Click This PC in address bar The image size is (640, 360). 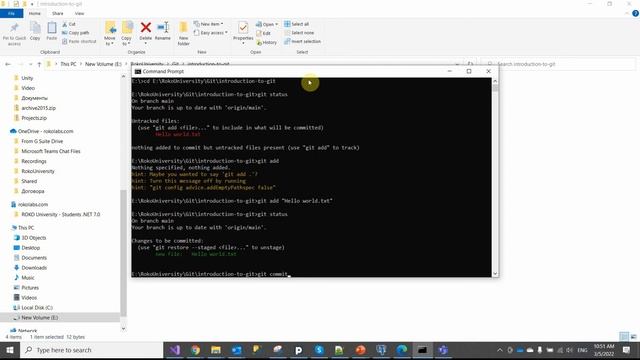click(x=68, y=64)
